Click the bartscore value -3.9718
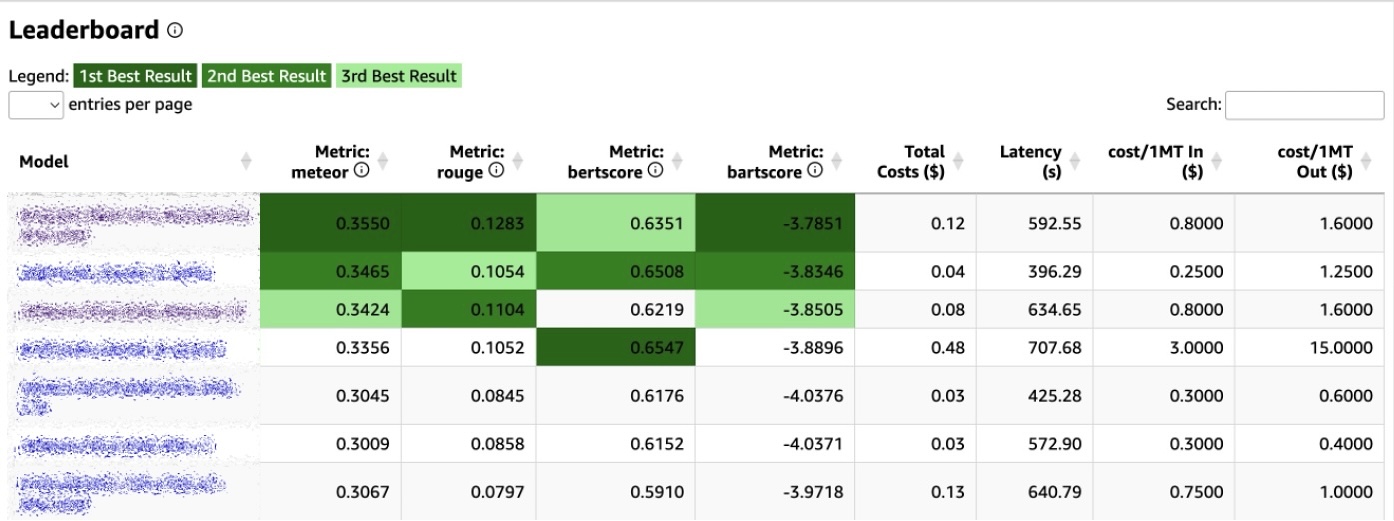Screen dimensions: 1394x521 point(813,492)
